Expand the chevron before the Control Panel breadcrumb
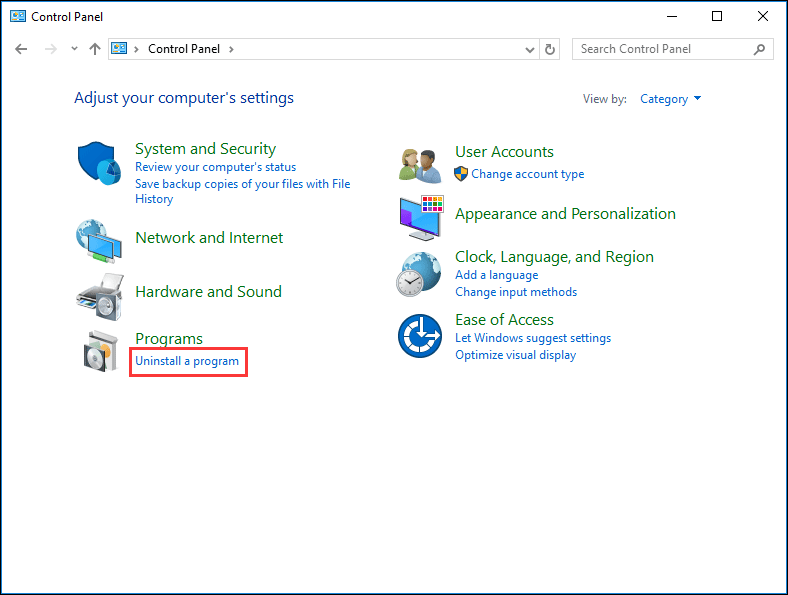Screen dimensions: 788x595 click(136, 49)
